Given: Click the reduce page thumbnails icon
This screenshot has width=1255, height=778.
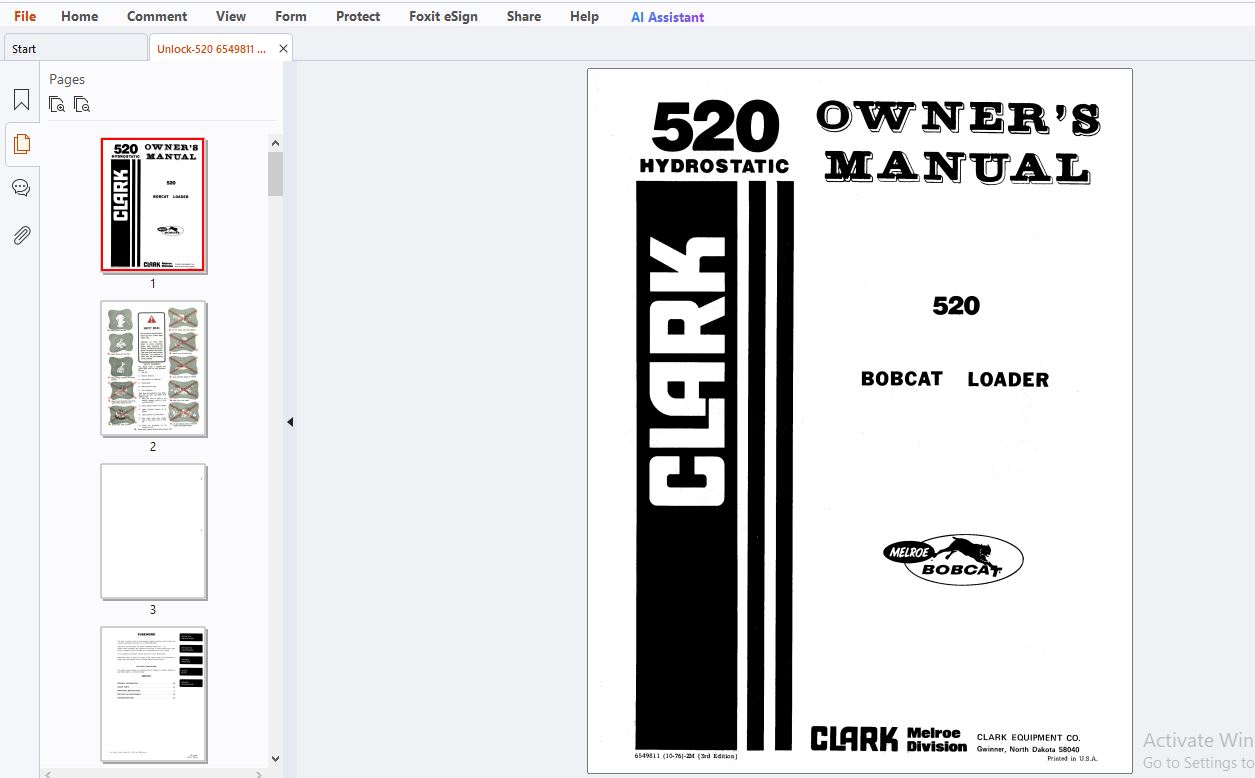Looking at the screenshot, I should point(82,104).
